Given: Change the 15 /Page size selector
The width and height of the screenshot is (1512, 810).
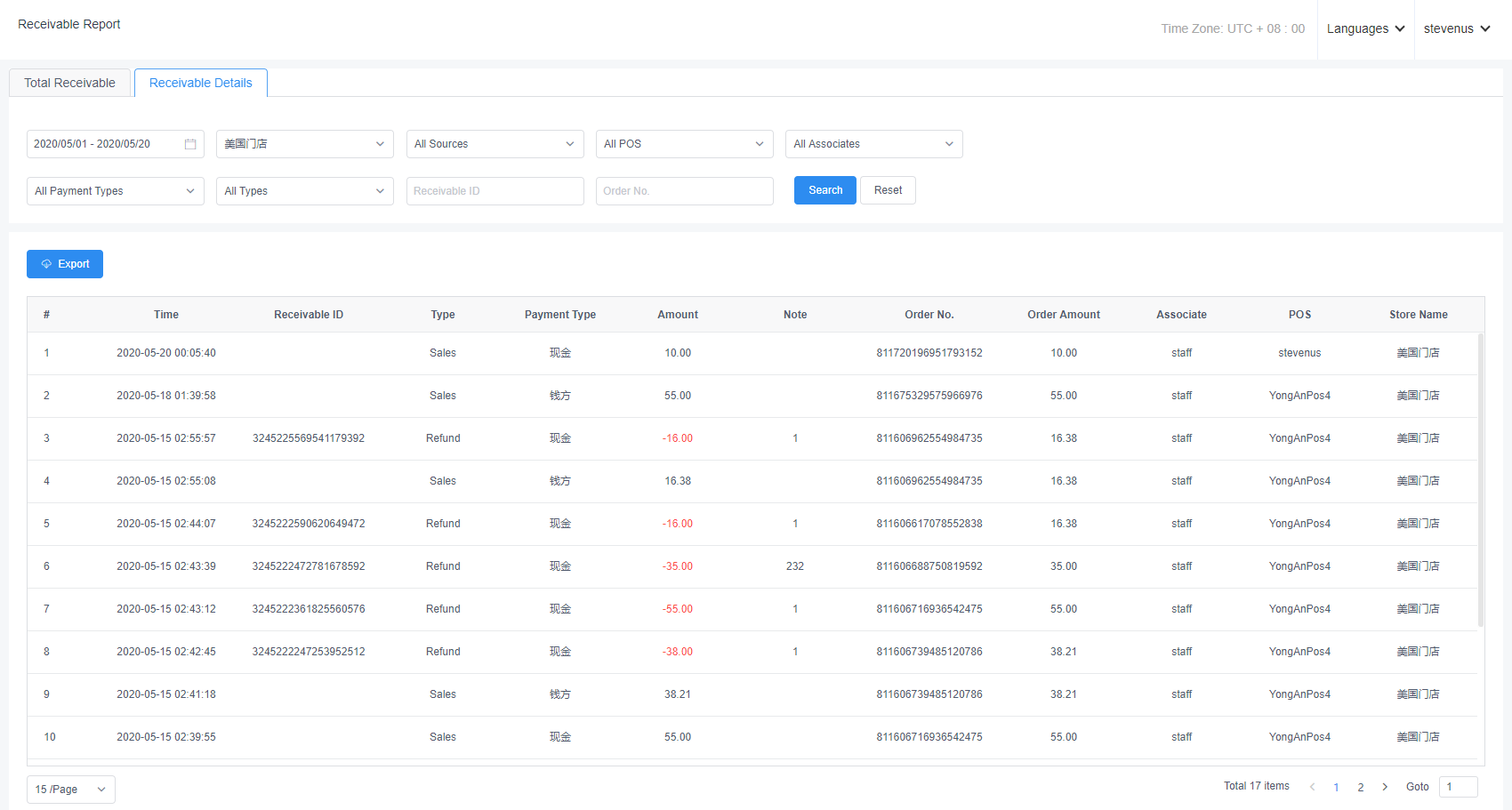Looking at the screenshot, I should click(70, 790).
